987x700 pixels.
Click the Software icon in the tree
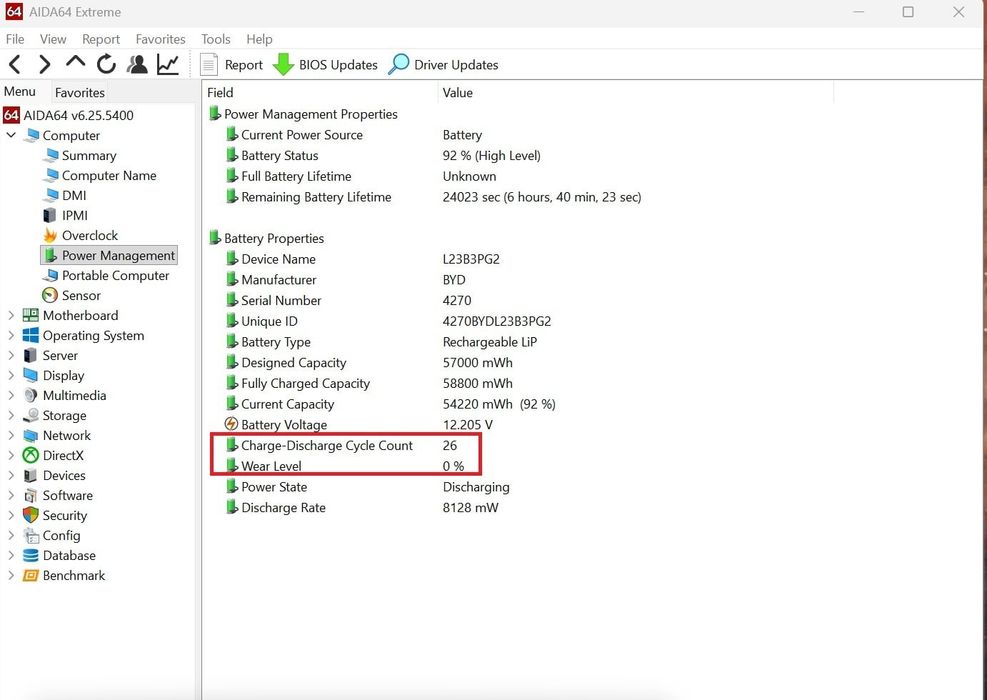30,495
